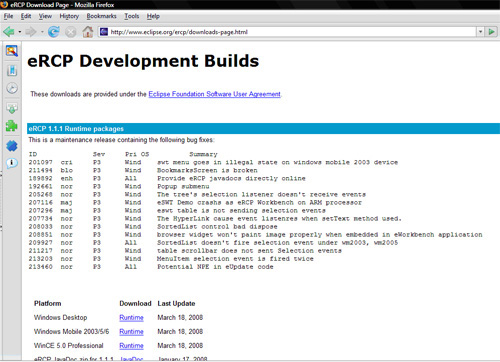Open the Tools menu
Viewport: 500px width, 362px height.
pos(132,16)
